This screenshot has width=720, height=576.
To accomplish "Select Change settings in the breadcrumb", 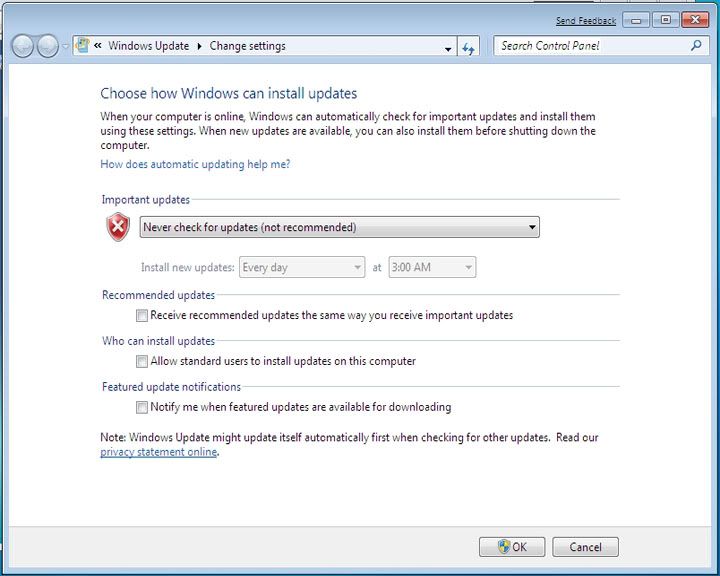I will click(x=248, y=46).
